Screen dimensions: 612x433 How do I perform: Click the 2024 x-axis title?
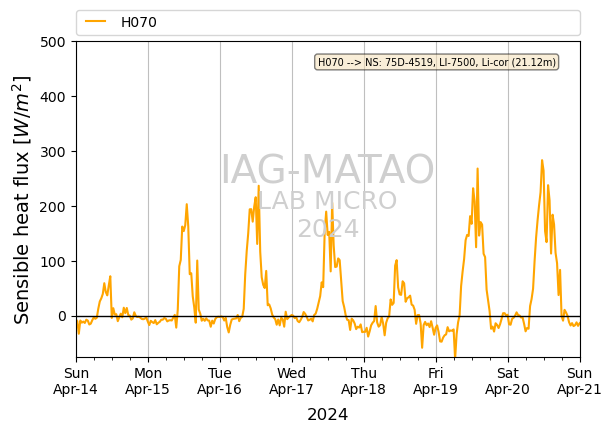tap(327, 414)
